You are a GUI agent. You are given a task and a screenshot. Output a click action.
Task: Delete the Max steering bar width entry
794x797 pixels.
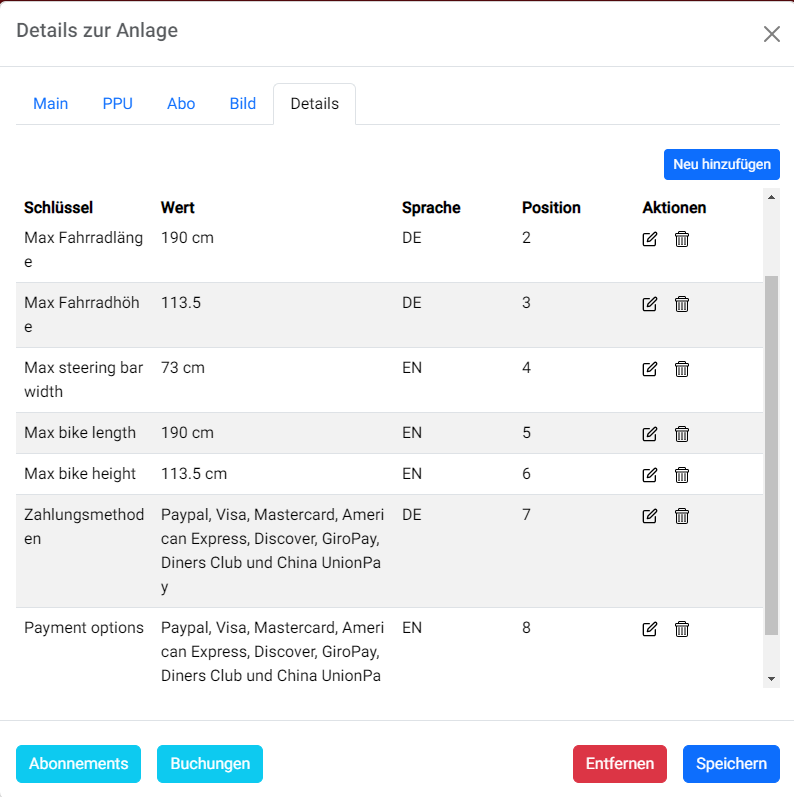click(682, 369)
